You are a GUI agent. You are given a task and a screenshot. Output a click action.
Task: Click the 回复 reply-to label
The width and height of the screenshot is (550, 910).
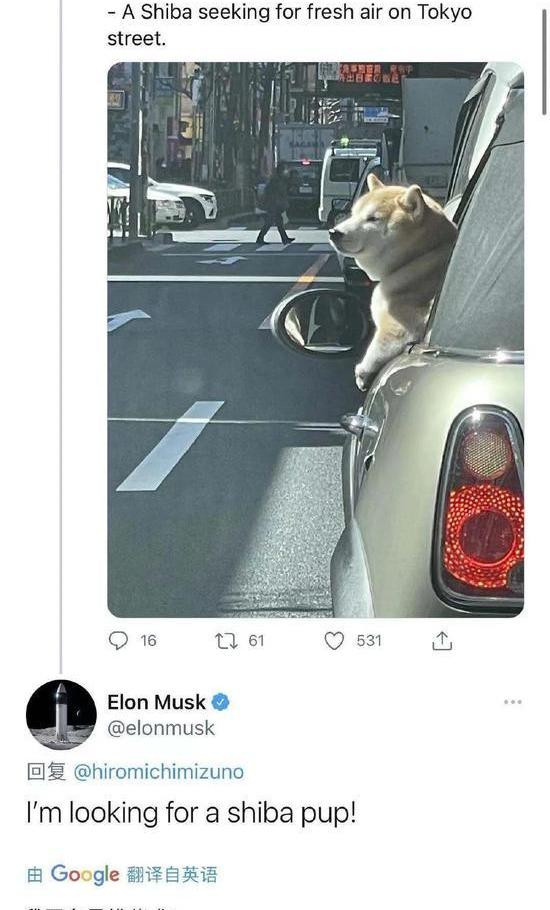46,772
